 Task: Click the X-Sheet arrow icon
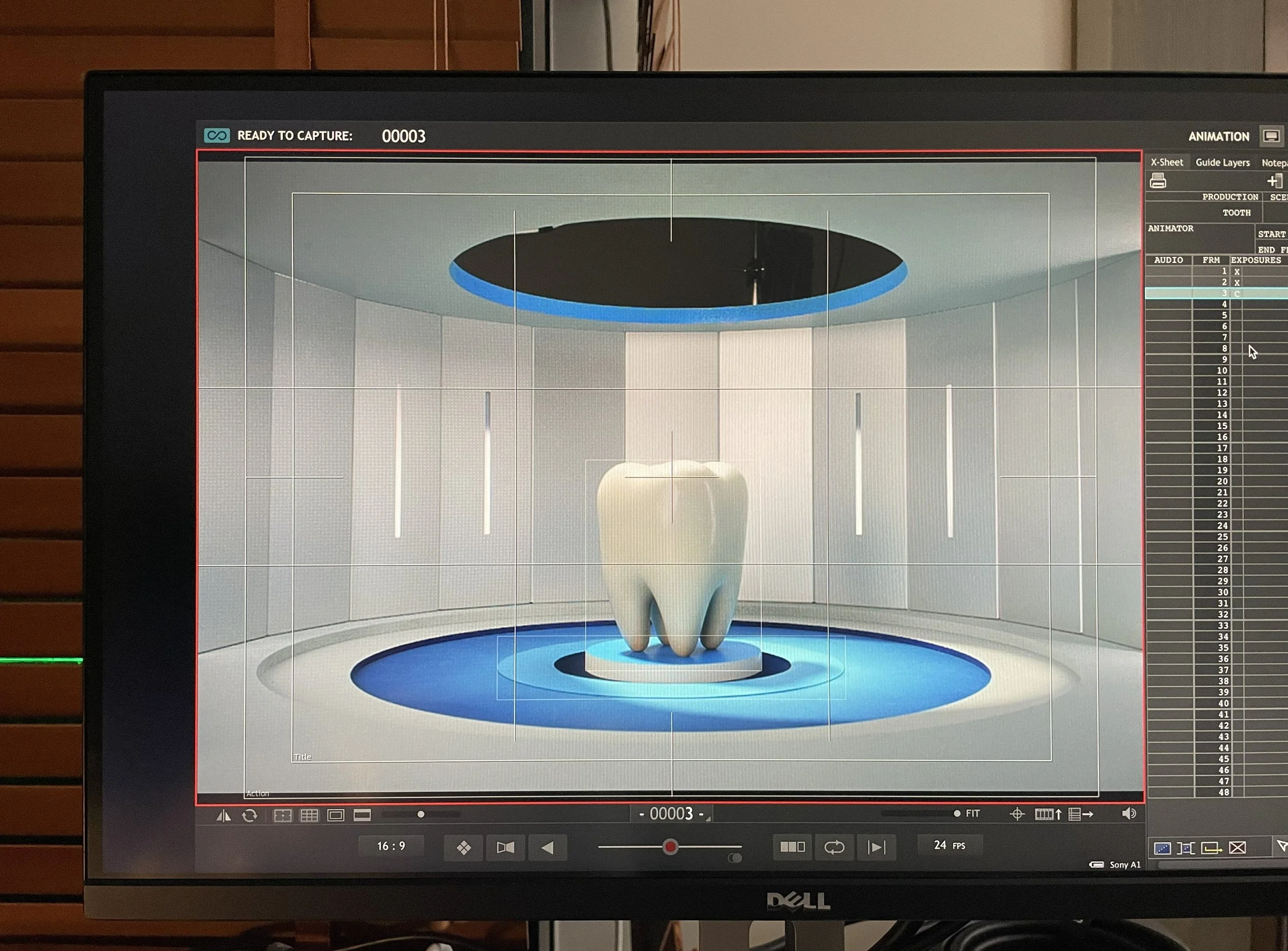coord(1081,814)
